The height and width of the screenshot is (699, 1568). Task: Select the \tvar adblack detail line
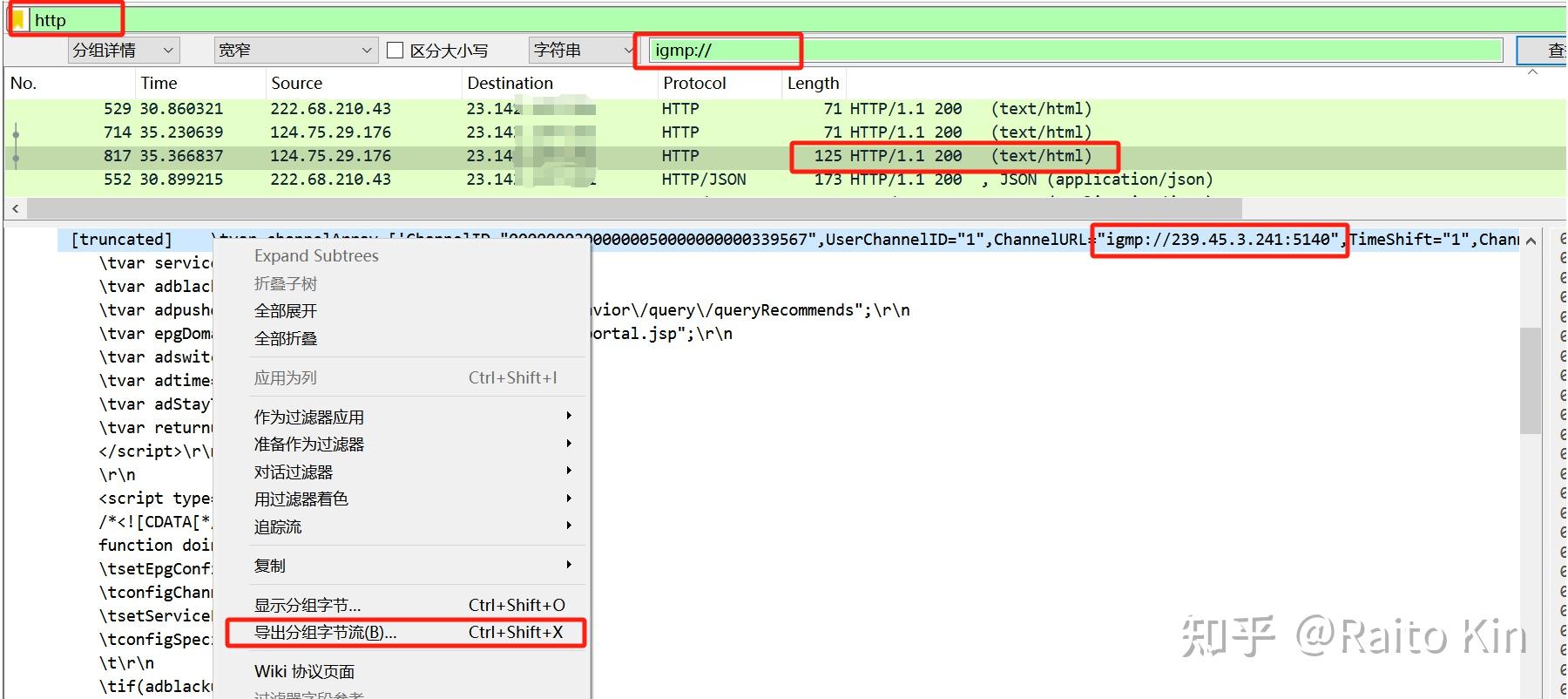pyautogui.click(x=154, y=287)
